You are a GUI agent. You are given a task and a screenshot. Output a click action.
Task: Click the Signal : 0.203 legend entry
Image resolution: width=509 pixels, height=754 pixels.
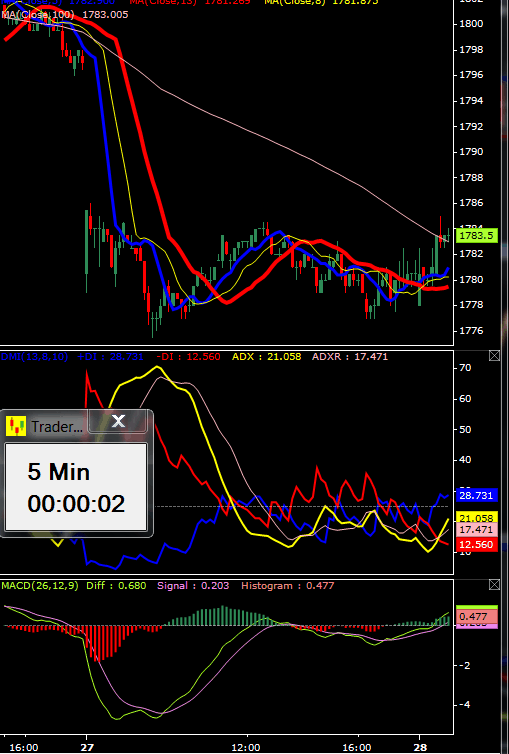point(193,586)
